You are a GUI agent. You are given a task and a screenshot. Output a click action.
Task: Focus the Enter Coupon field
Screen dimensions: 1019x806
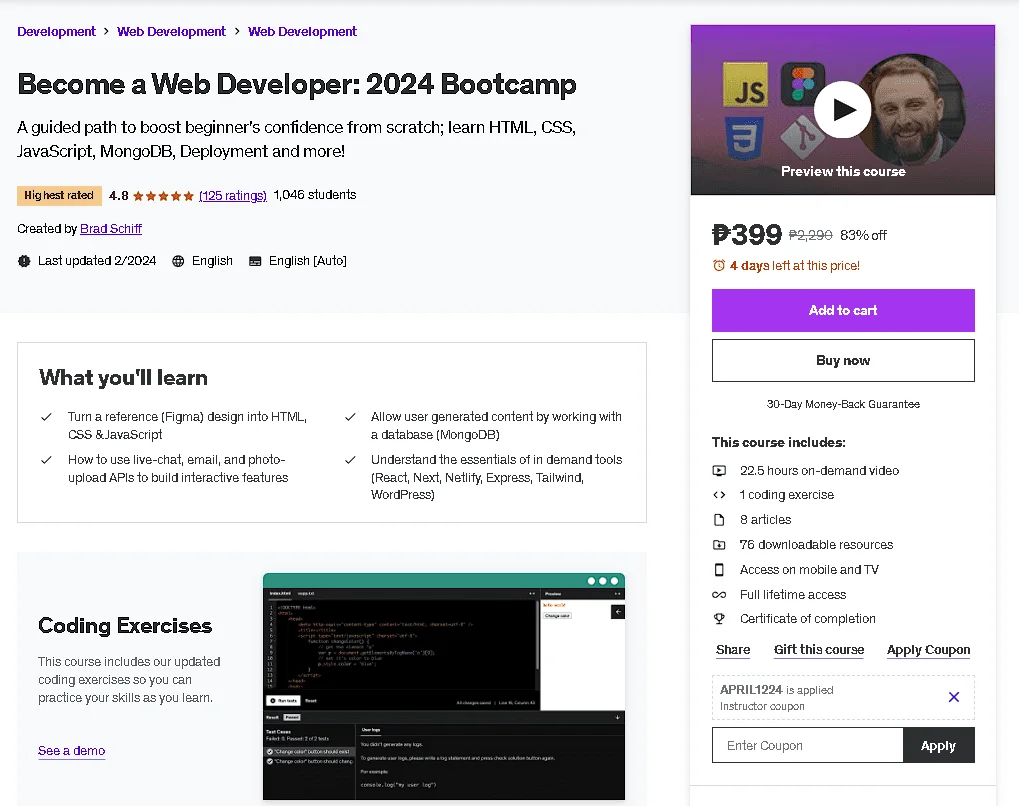point(807,745)
